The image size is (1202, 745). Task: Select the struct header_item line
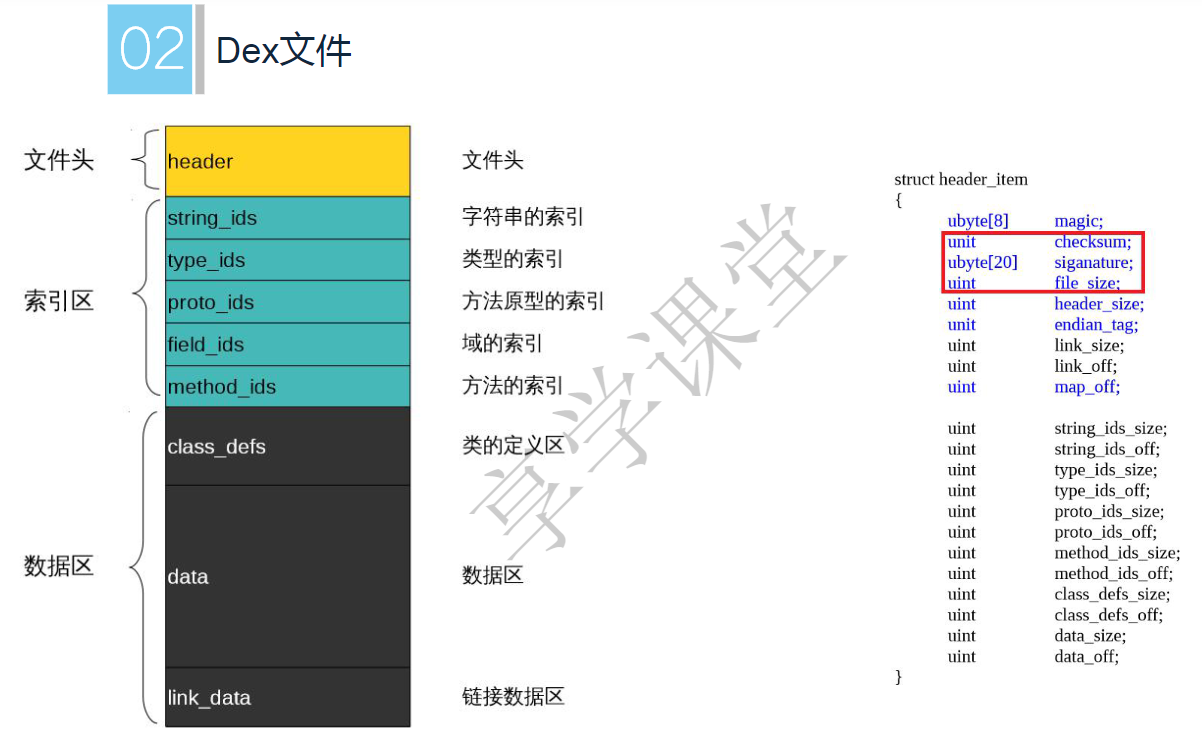click(x=961, y=180)
